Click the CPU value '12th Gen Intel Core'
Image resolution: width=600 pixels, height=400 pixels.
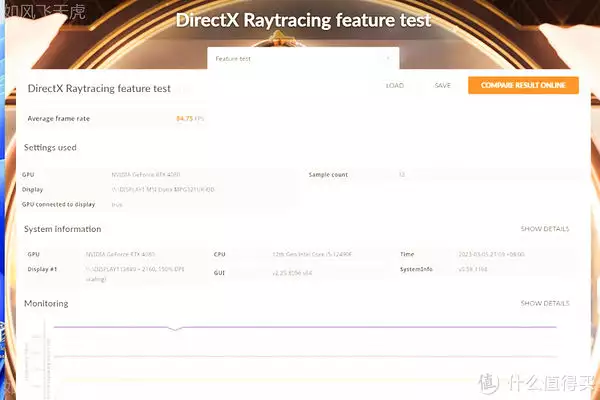[312, 254]
